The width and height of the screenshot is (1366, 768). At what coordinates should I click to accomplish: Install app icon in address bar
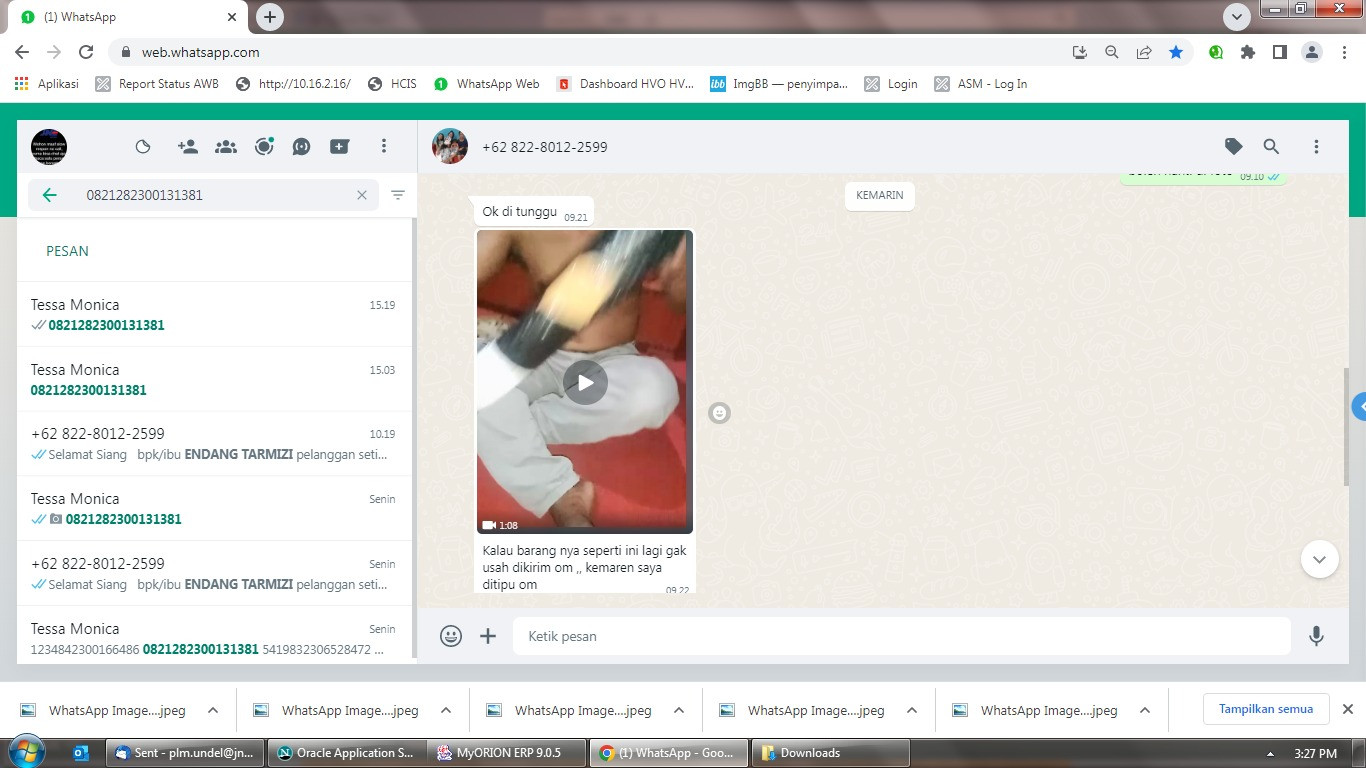click(1079, 52)
